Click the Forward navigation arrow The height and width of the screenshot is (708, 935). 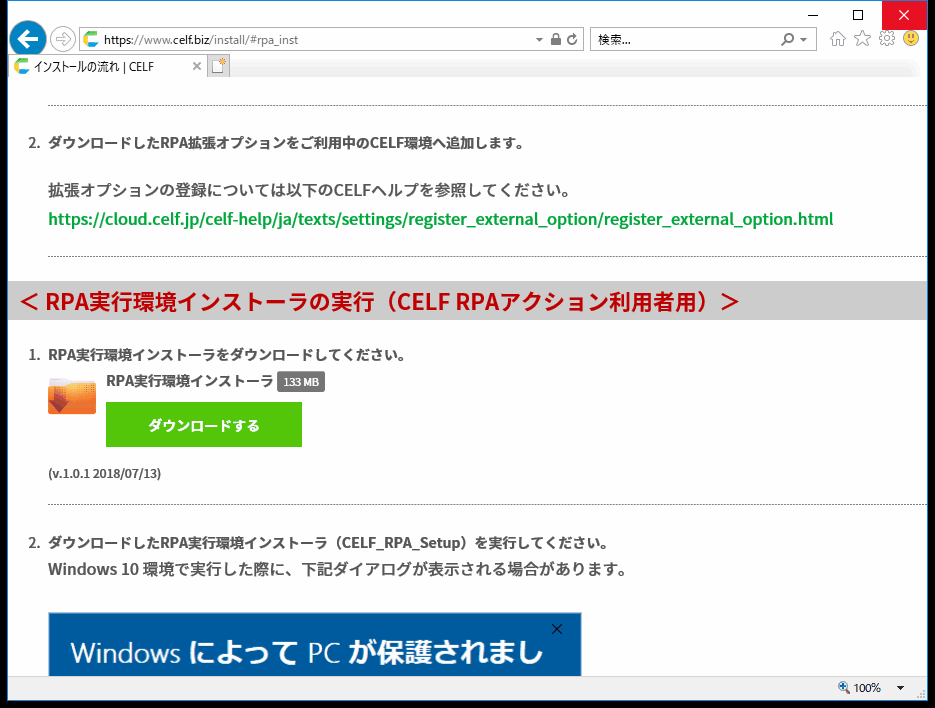62,39
